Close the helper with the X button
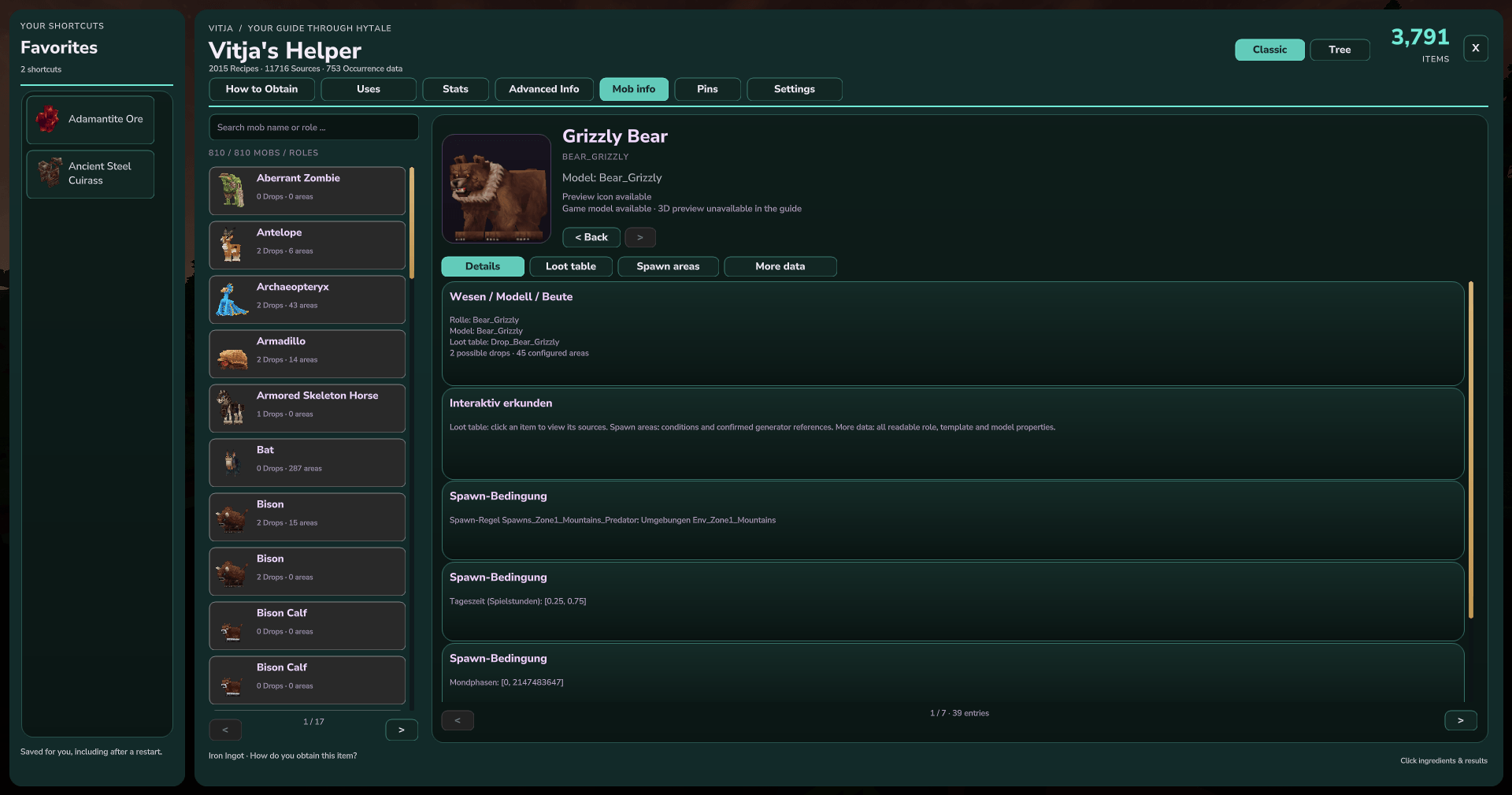 (x=1476, y=48)
